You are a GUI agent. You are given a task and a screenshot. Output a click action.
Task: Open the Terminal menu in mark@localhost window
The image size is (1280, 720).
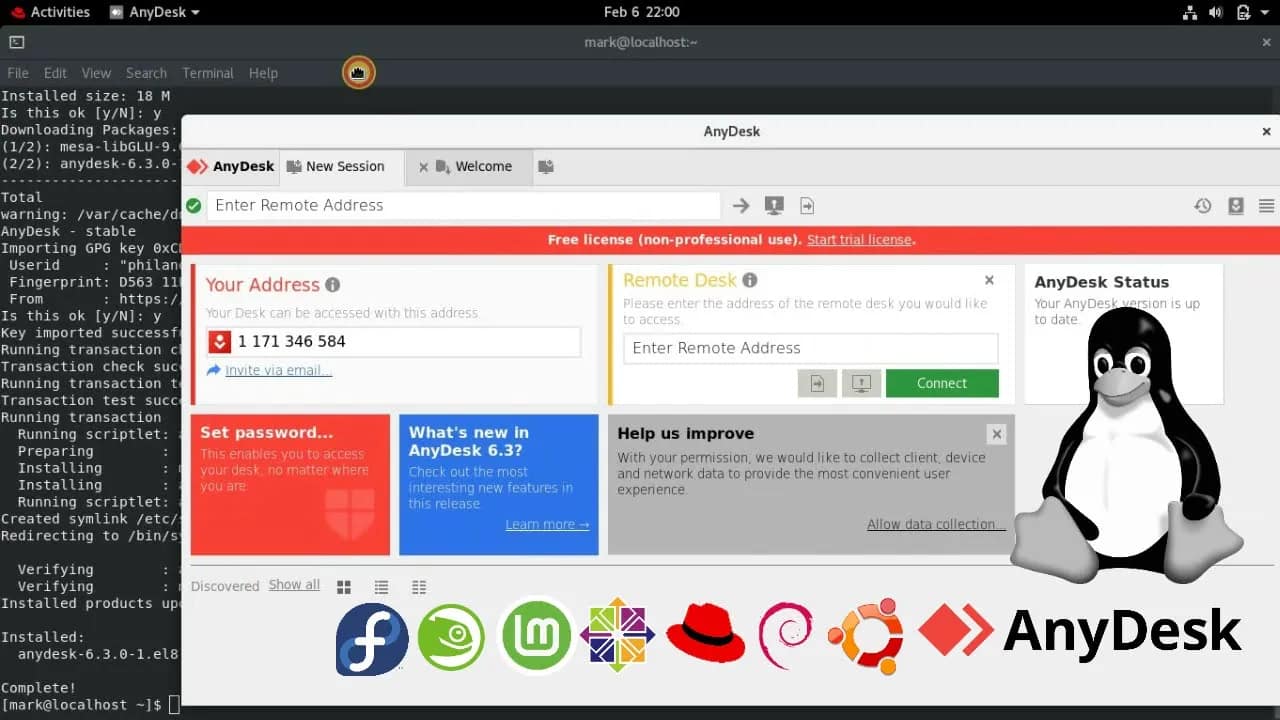[x=208, y=72]
